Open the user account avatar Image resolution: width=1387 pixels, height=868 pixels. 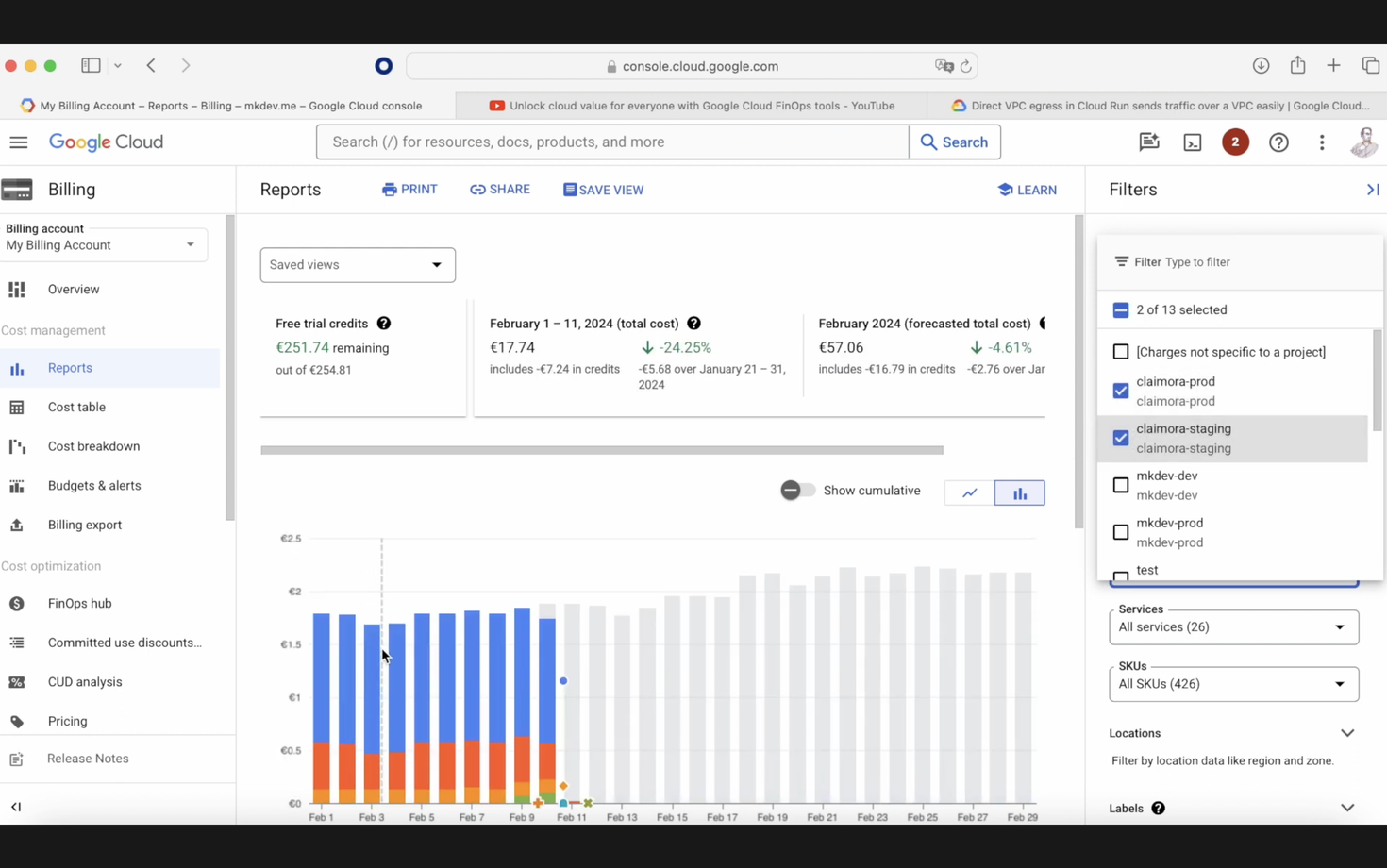pyautogui.click(x=1364, y=142)
